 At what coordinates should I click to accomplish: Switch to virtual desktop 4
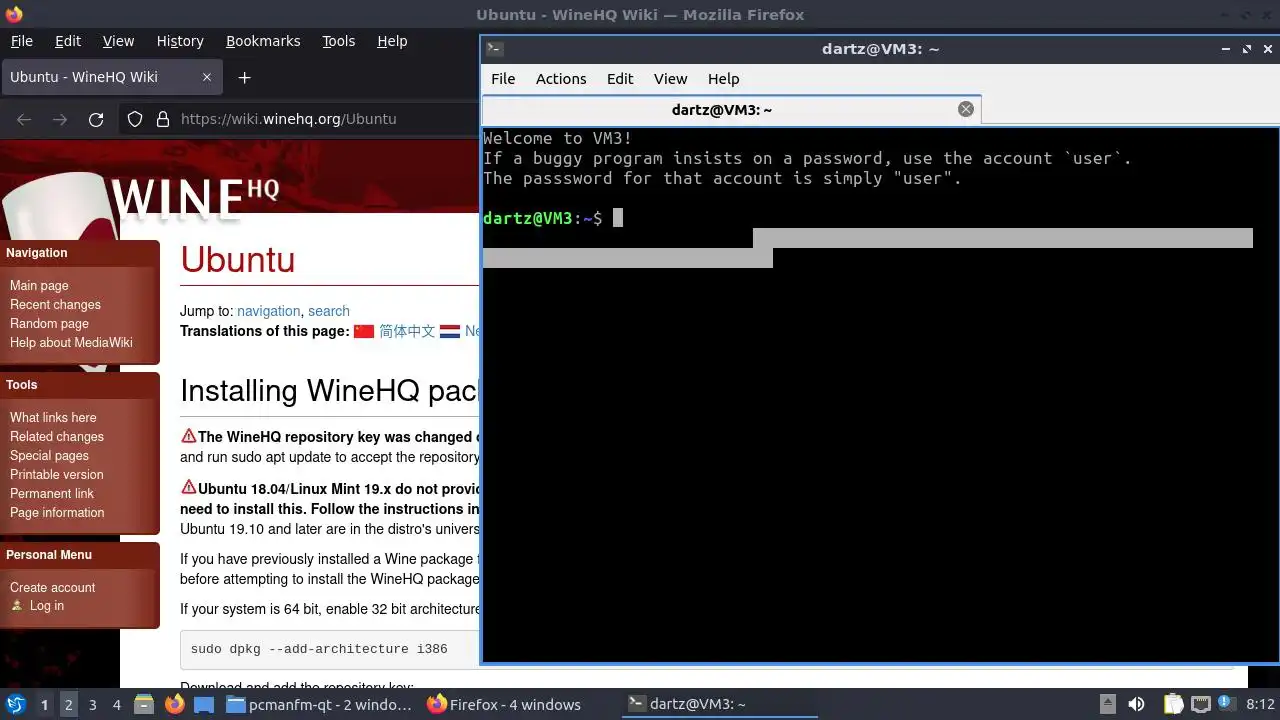pyautogui.click(x=116, y=704)
